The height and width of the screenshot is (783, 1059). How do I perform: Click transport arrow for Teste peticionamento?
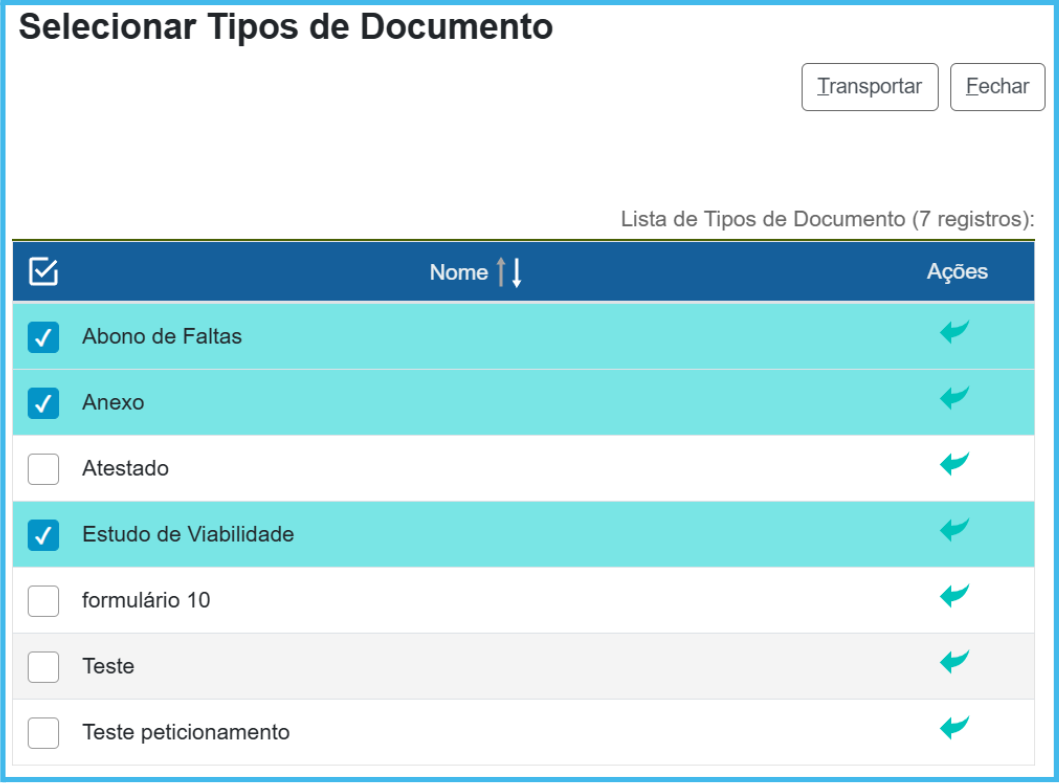[954, 728]
